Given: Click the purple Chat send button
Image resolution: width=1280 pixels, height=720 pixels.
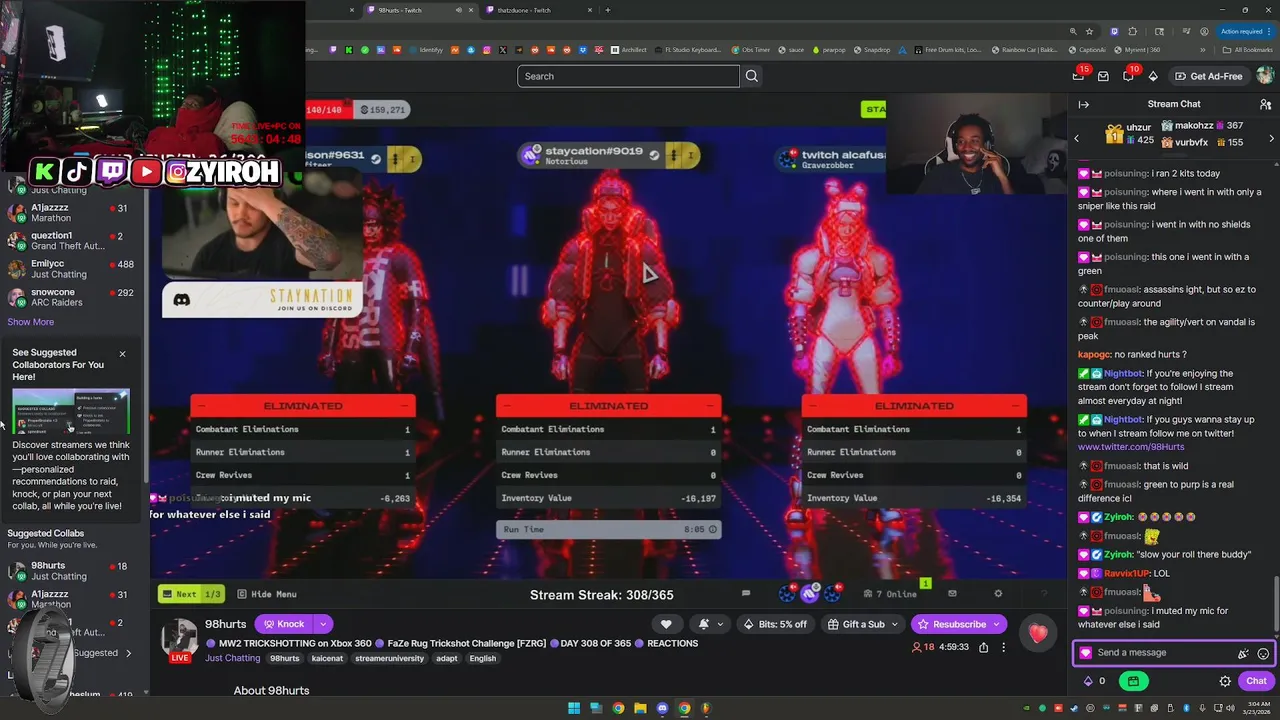Looking at the screenshot, I should pos(1256,681).
